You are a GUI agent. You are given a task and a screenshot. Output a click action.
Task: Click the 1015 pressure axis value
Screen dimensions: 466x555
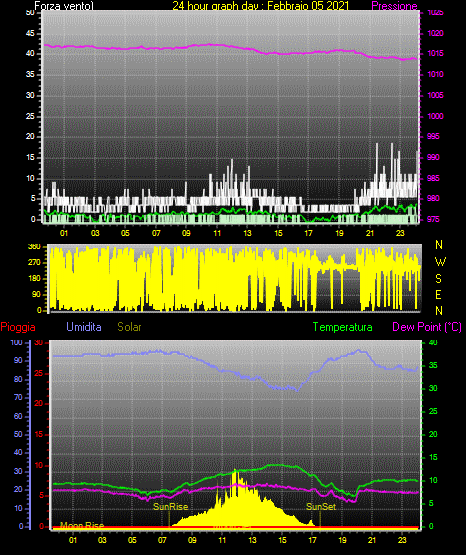435,53
